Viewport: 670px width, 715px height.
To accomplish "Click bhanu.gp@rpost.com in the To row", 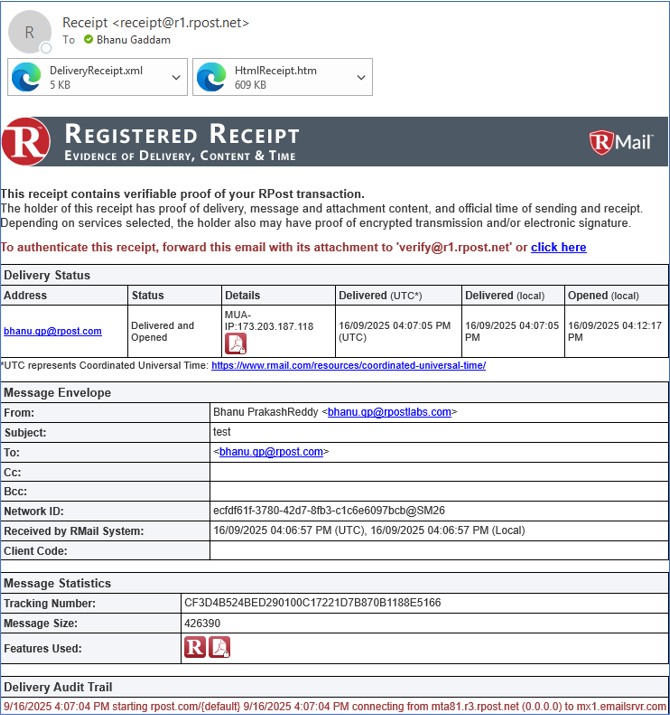I will coord(270,452).
